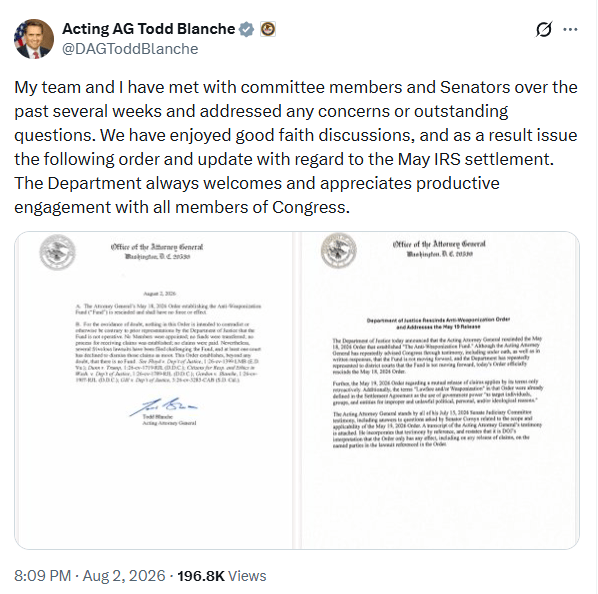Open the left attached order document image
This screenshot has width=598, height=594.
point(153,390)
